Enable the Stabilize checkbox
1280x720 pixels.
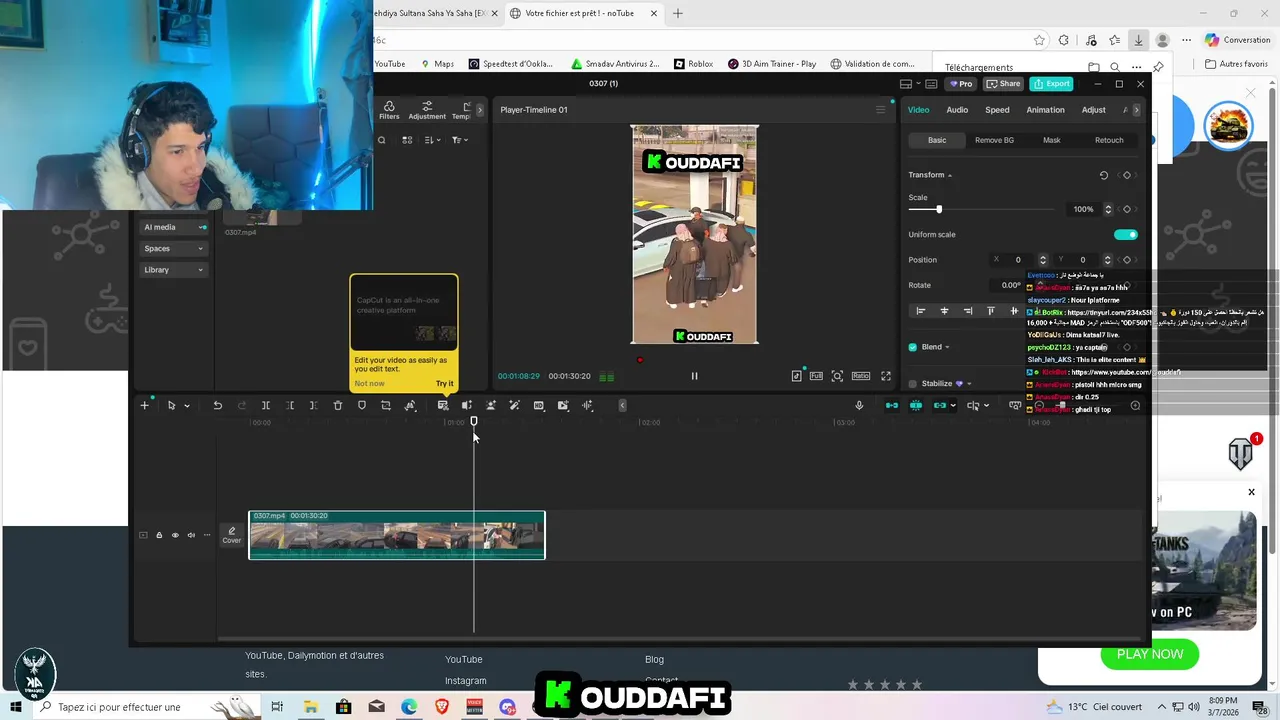pyautogui.click(x=912, y=384)
